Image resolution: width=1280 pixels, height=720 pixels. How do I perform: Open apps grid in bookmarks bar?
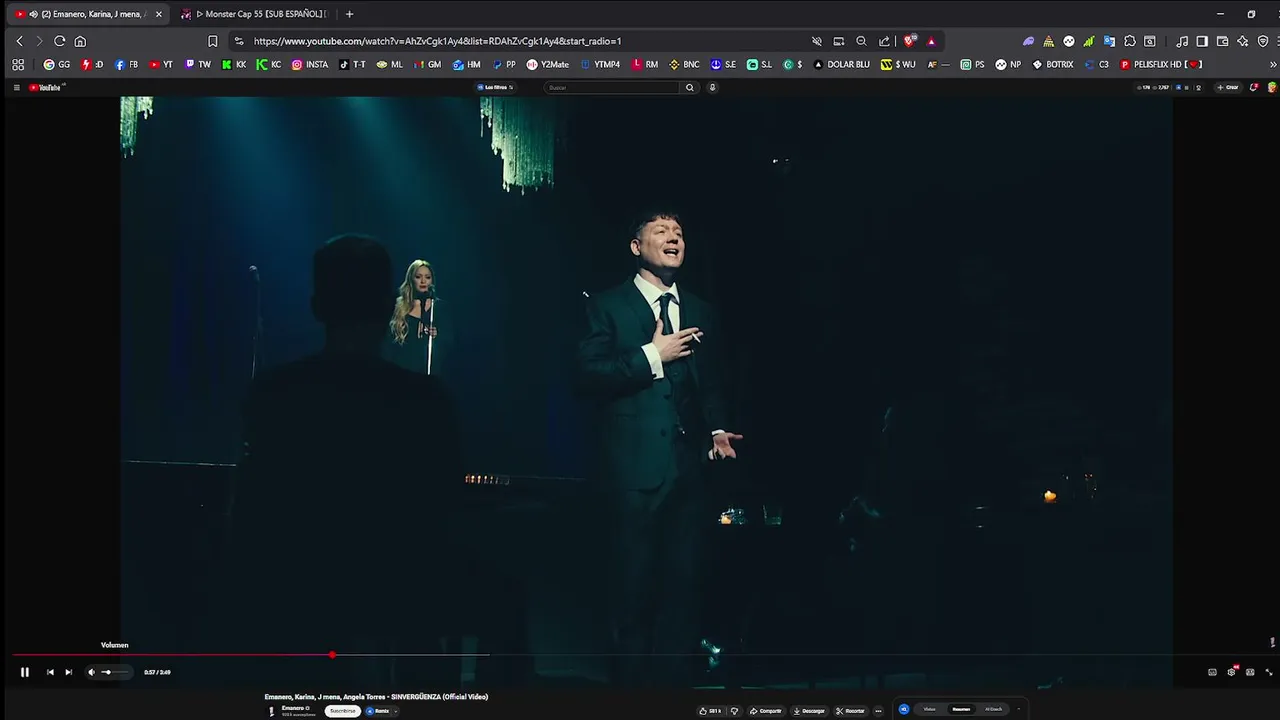click(x=18, y=65)
